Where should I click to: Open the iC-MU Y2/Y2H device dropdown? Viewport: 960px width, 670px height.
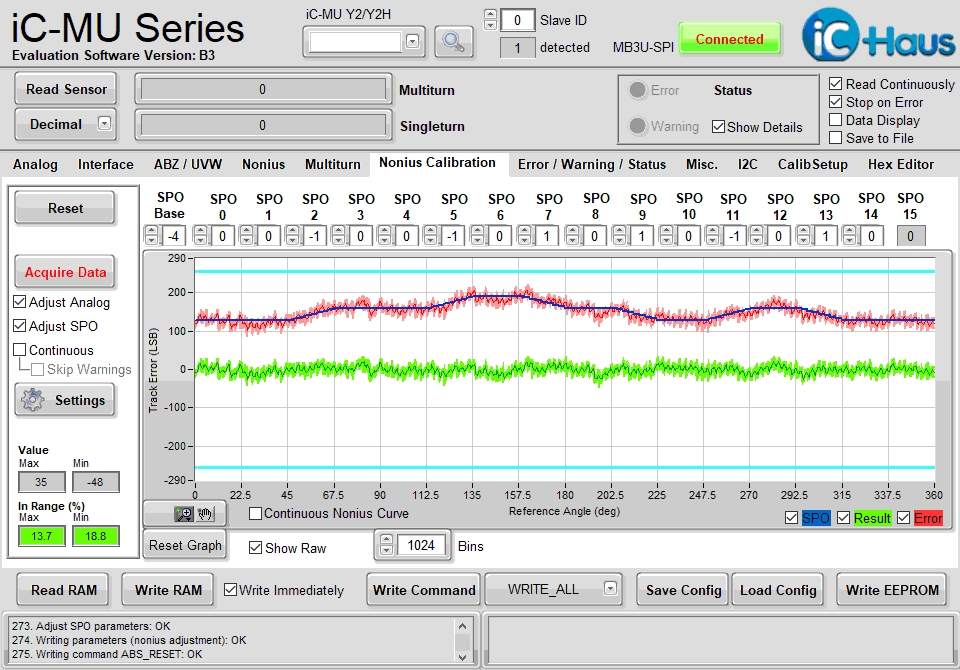pyautogui.click(x=413, y=42)
